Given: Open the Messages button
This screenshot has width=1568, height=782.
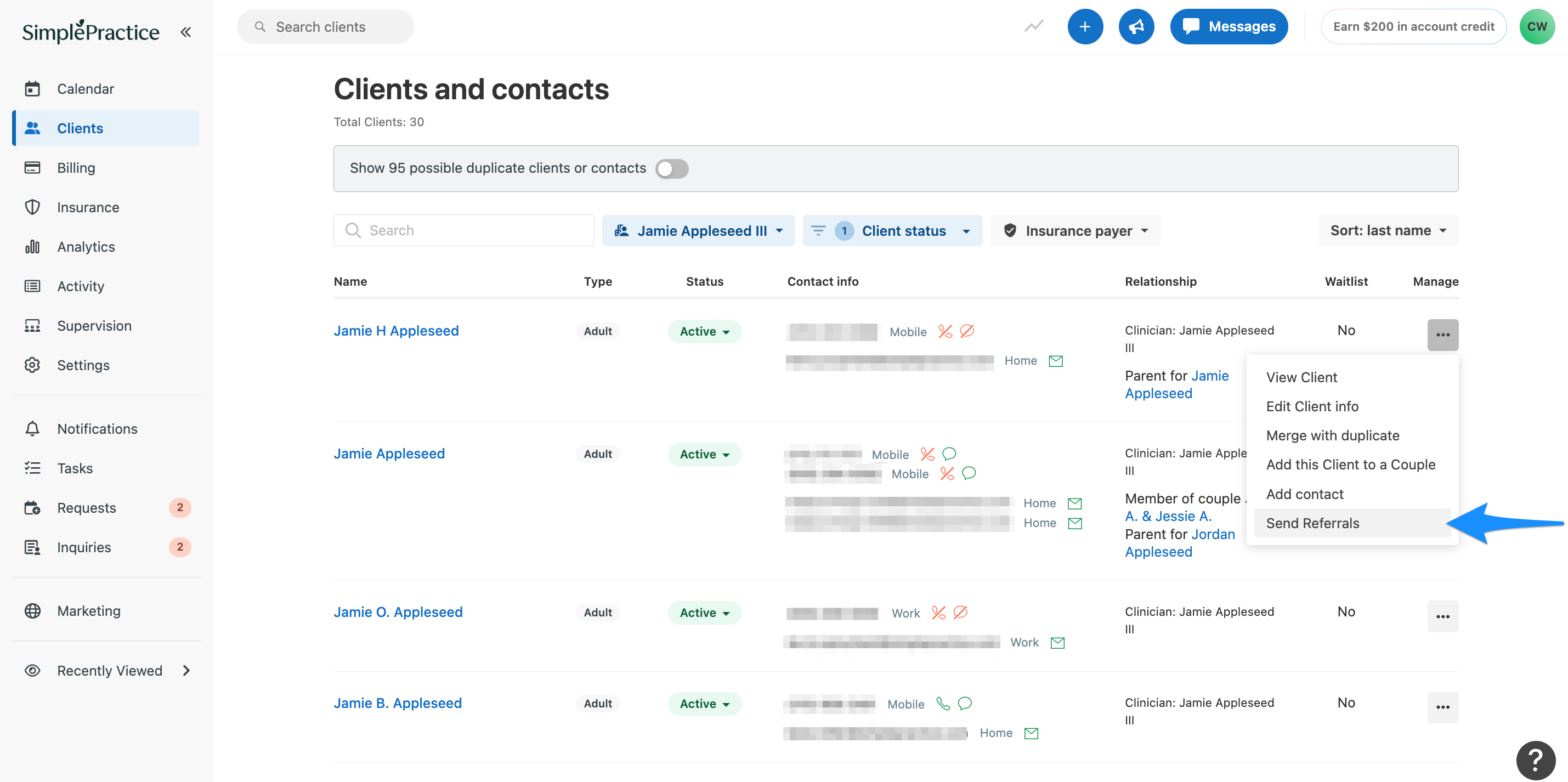Looking at the screenshot, I should pos(1229,26).
